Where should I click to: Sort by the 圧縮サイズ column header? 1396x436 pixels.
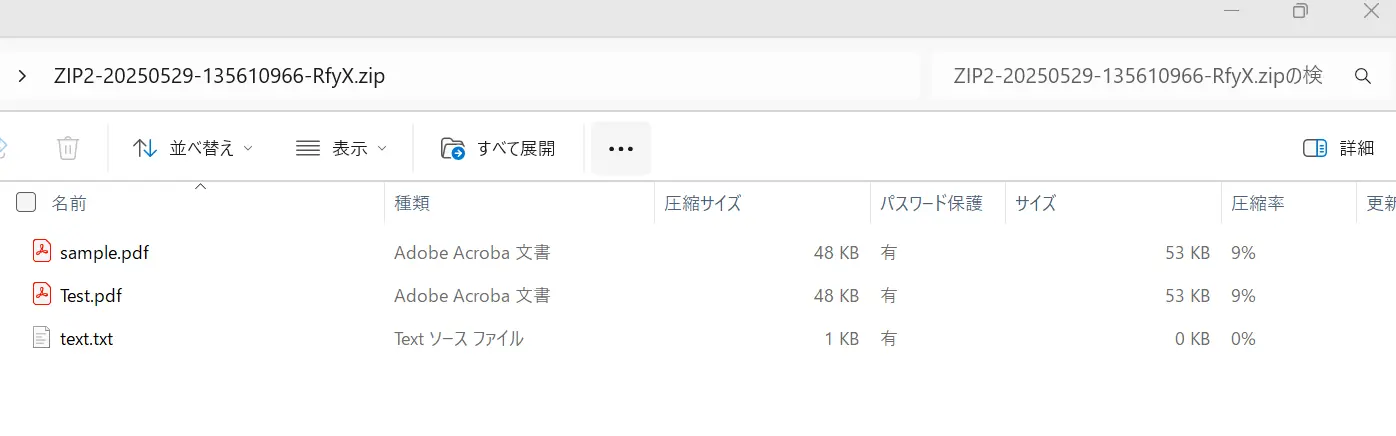tap(703, 203)
